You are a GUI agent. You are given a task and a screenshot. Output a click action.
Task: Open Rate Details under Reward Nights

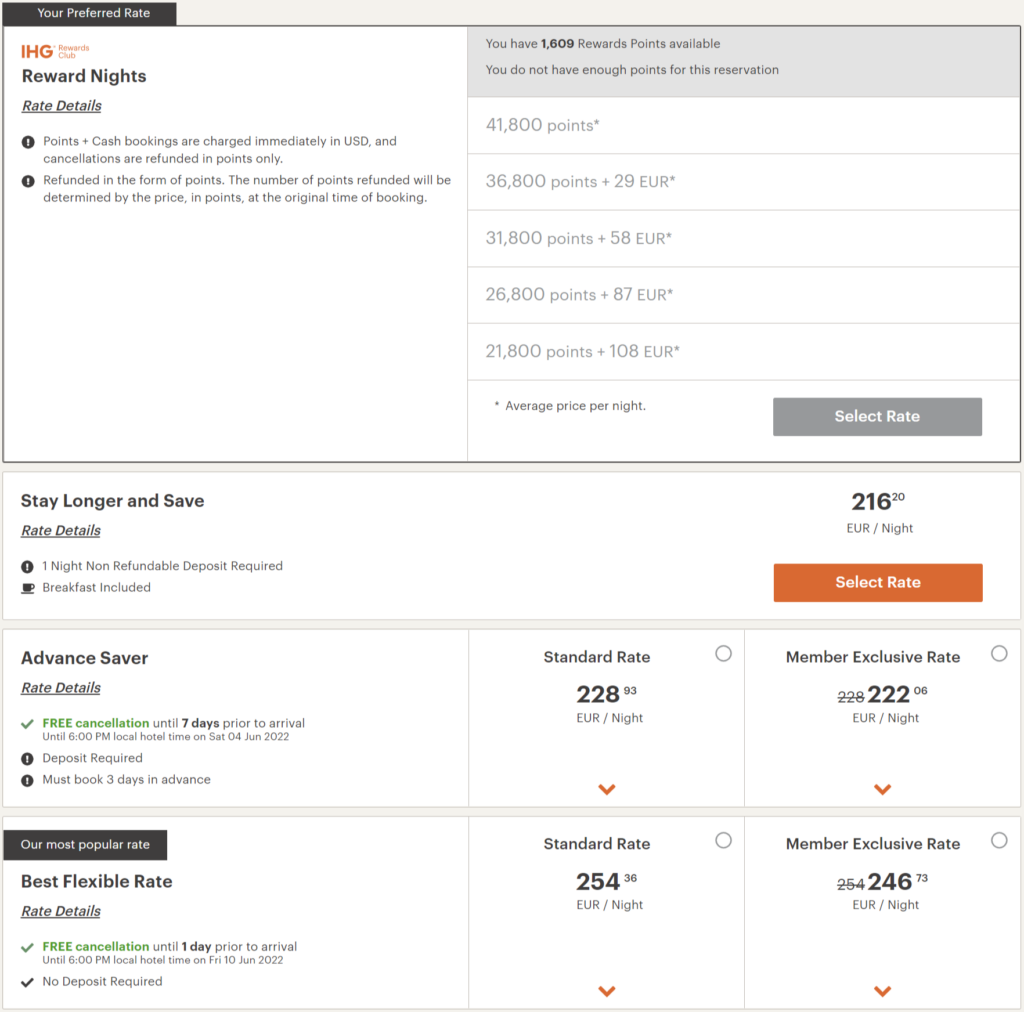pyautogui.click(x=61, y=106)
